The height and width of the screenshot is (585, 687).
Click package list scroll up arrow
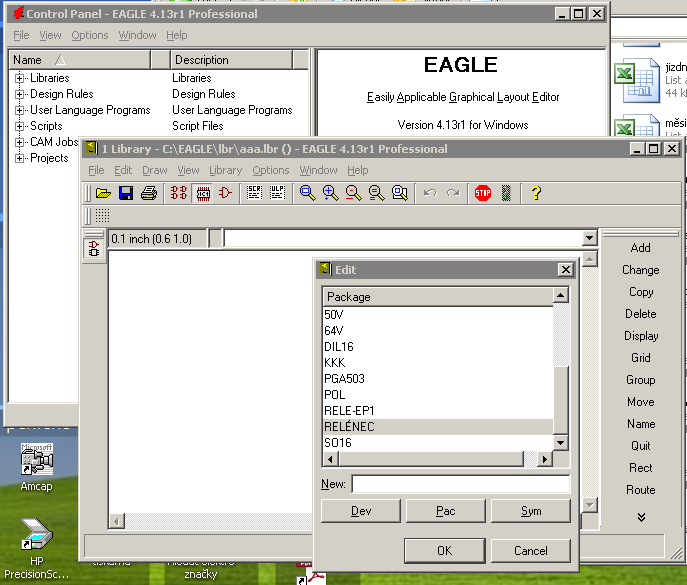point(560,295)
